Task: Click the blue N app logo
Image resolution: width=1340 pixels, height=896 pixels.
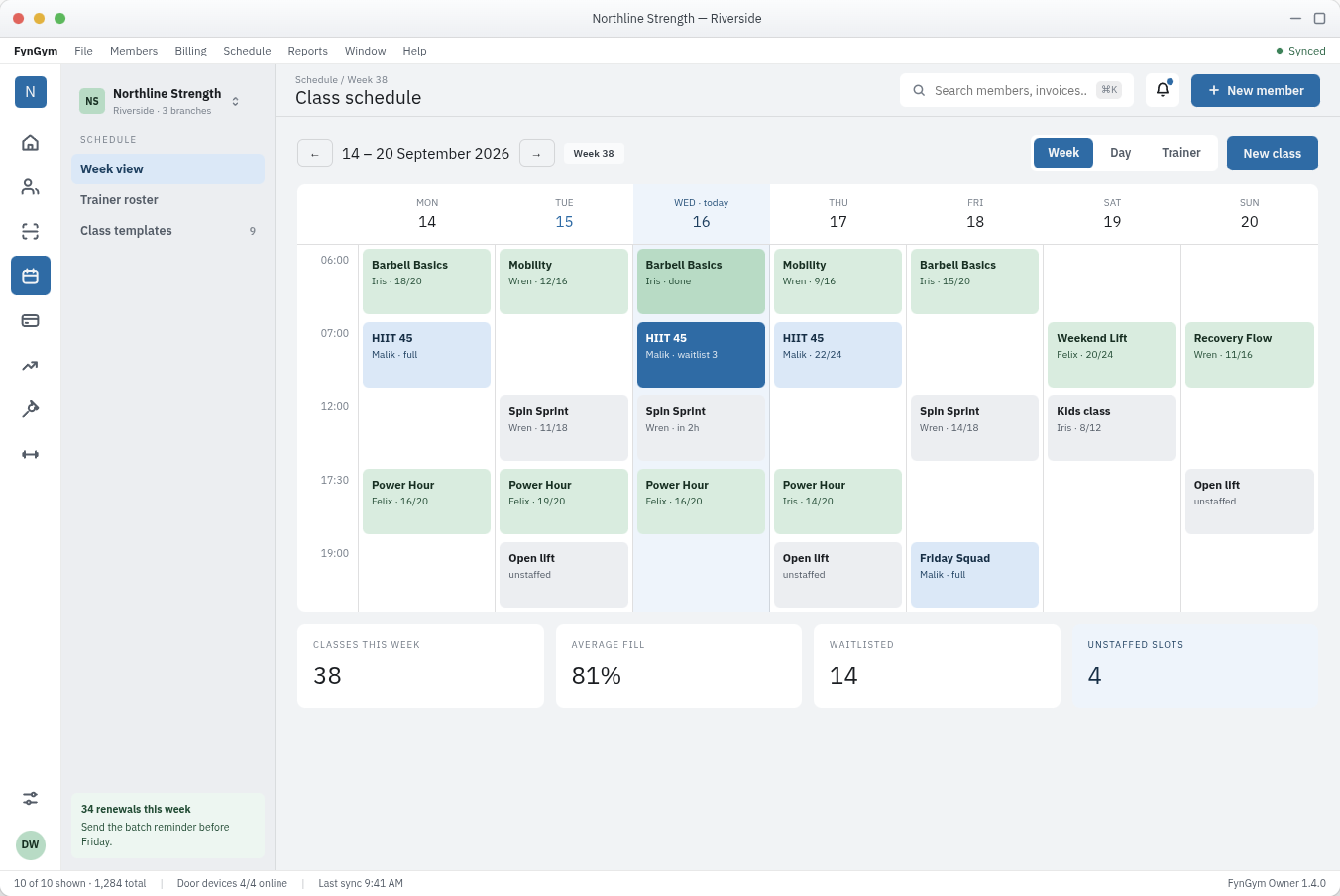Action: click(x=30, y=92)
